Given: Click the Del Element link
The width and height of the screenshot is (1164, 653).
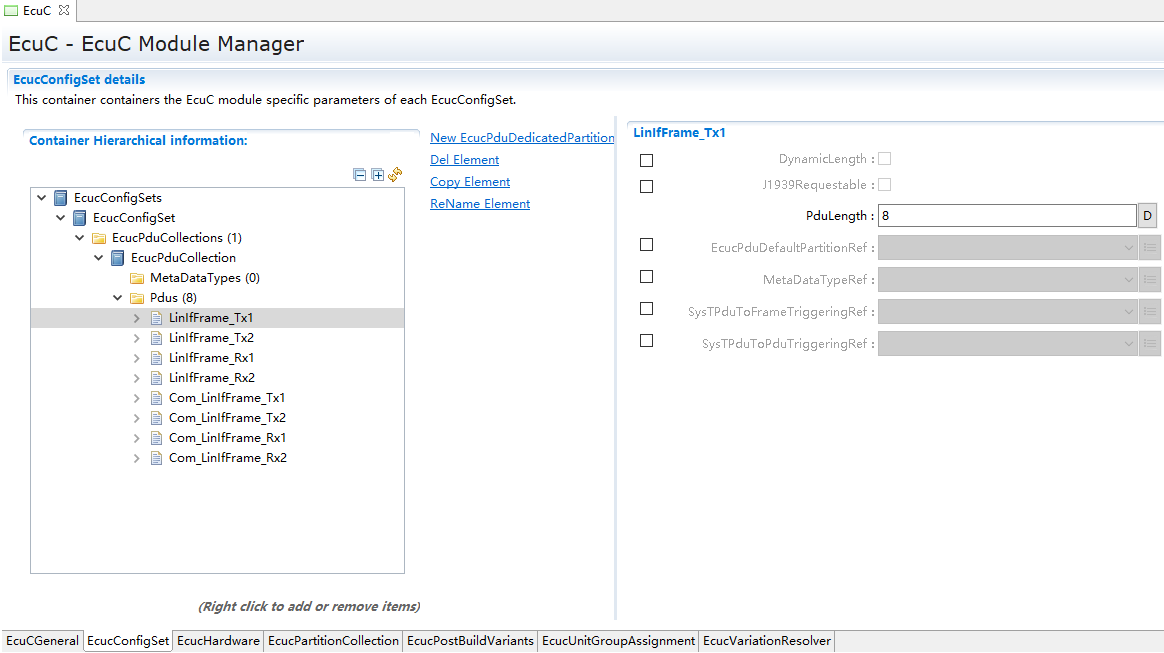Looking at the screenshot, I should 464,160.
